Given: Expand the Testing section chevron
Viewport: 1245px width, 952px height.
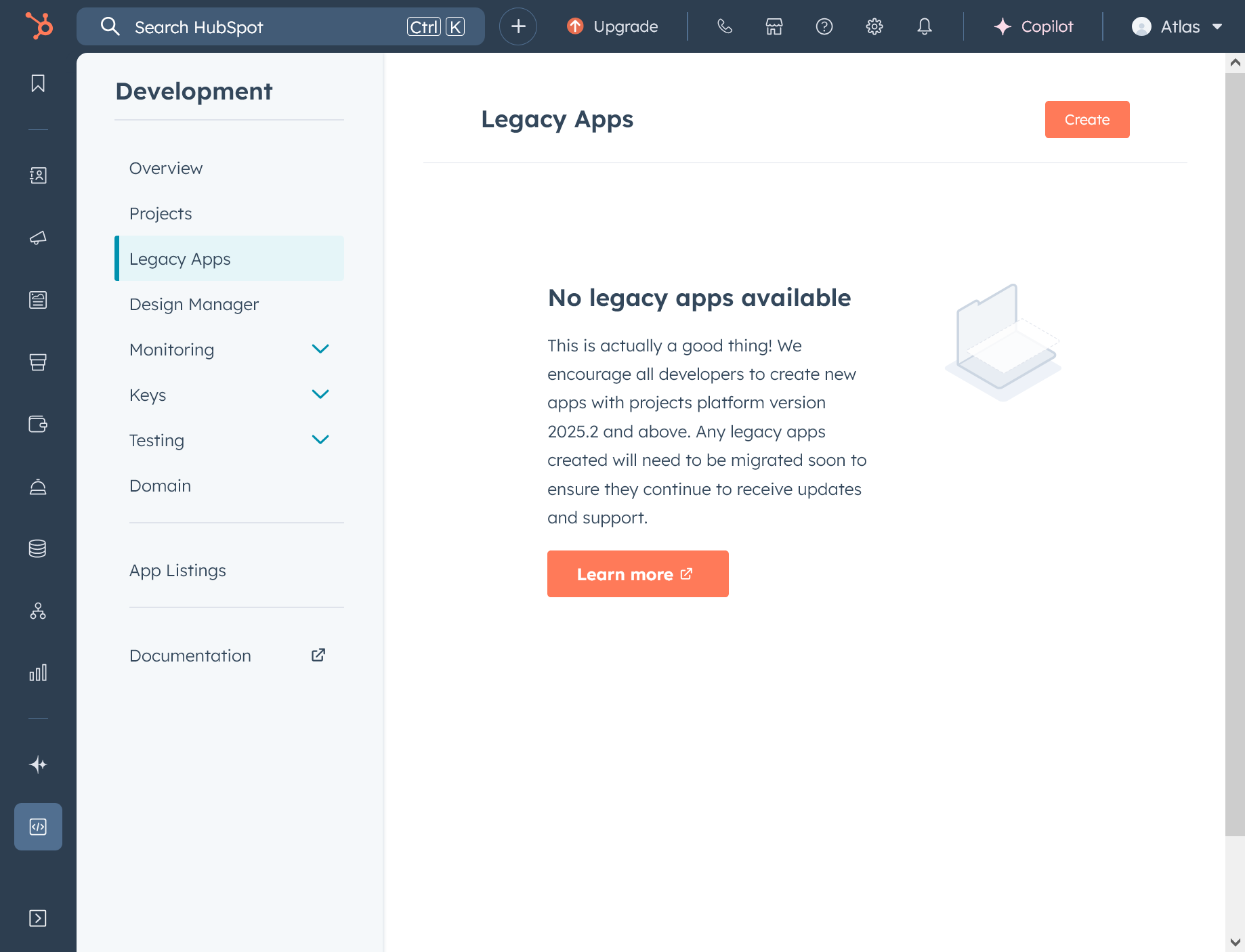Looking at the screenshot, I should (x=320, y=440).
